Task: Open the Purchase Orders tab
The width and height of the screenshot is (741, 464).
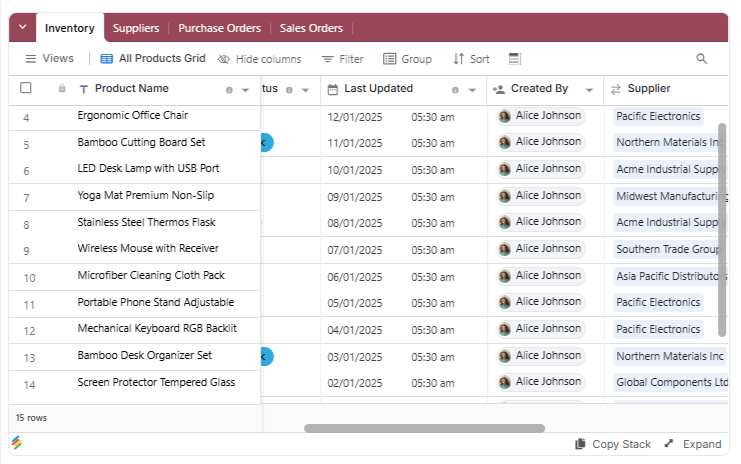Action: [219, 28]
